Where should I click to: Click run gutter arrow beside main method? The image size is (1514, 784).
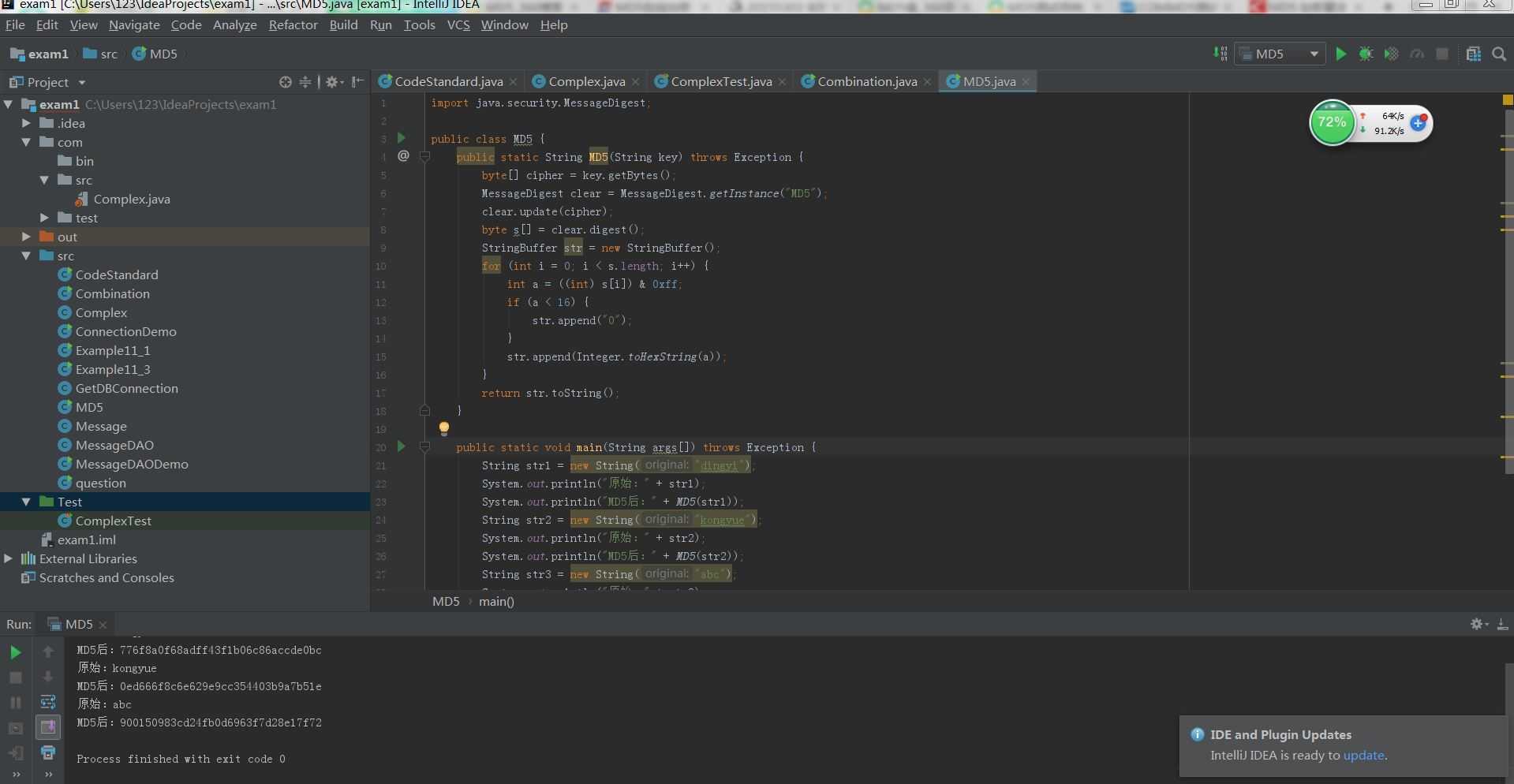pos(401,446)
